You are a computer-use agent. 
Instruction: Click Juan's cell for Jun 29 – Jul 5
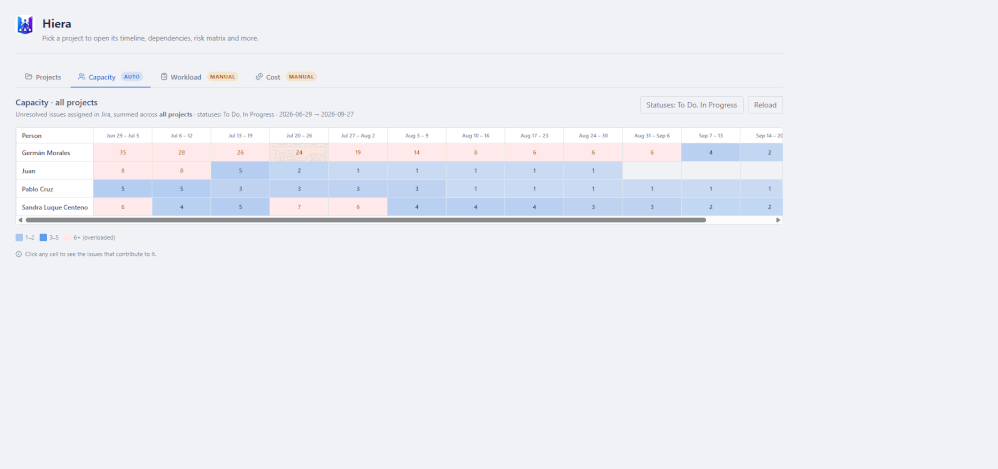123,171
